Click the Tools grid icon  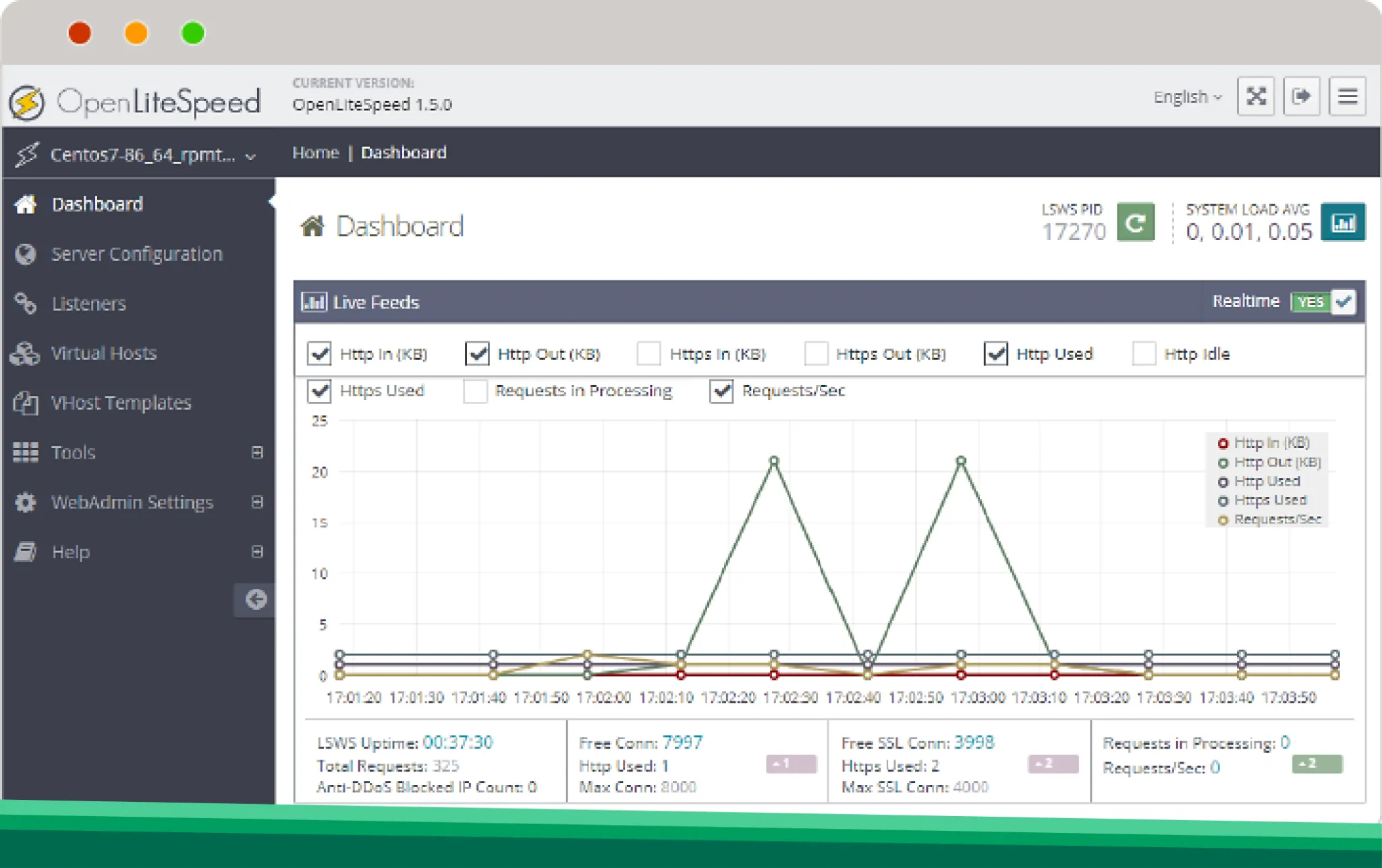coord(26,452)
